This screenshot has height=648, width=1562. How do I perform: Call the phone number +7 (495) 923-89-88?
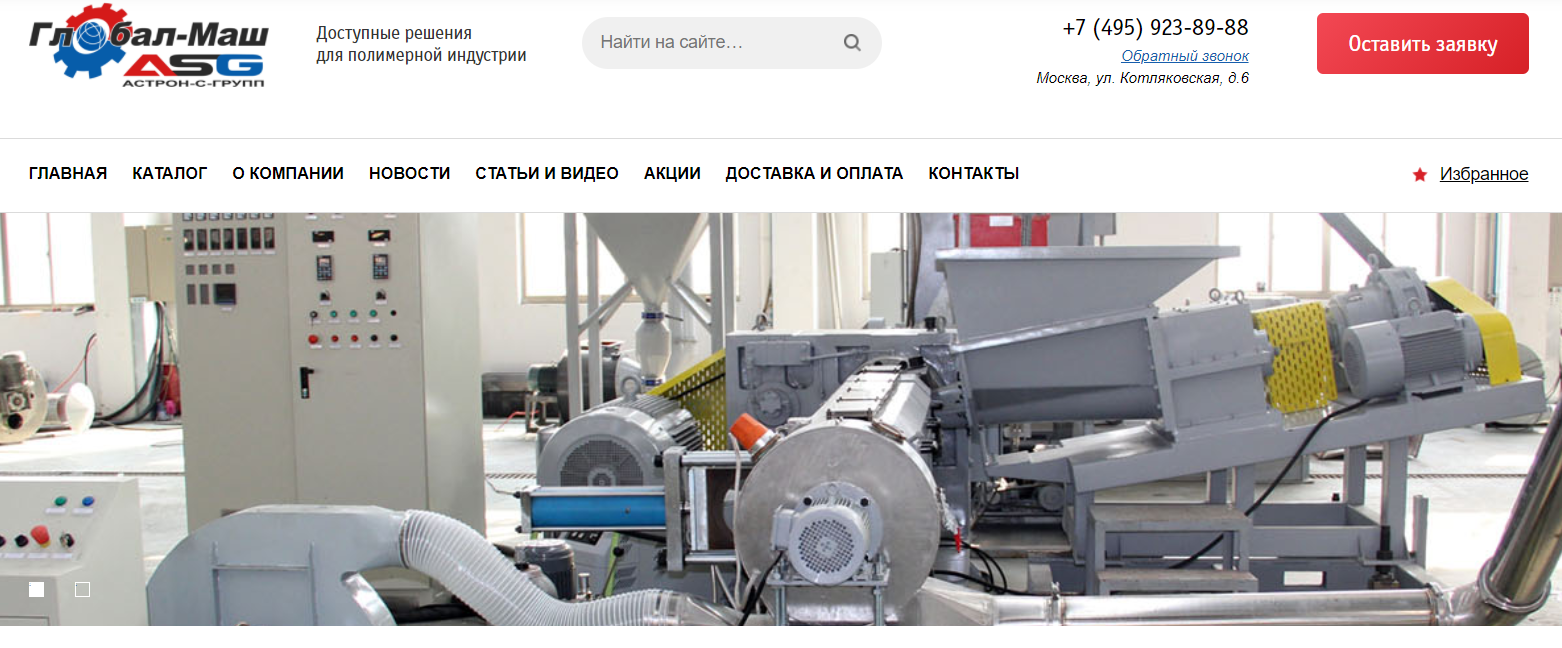click(1155, 27)
